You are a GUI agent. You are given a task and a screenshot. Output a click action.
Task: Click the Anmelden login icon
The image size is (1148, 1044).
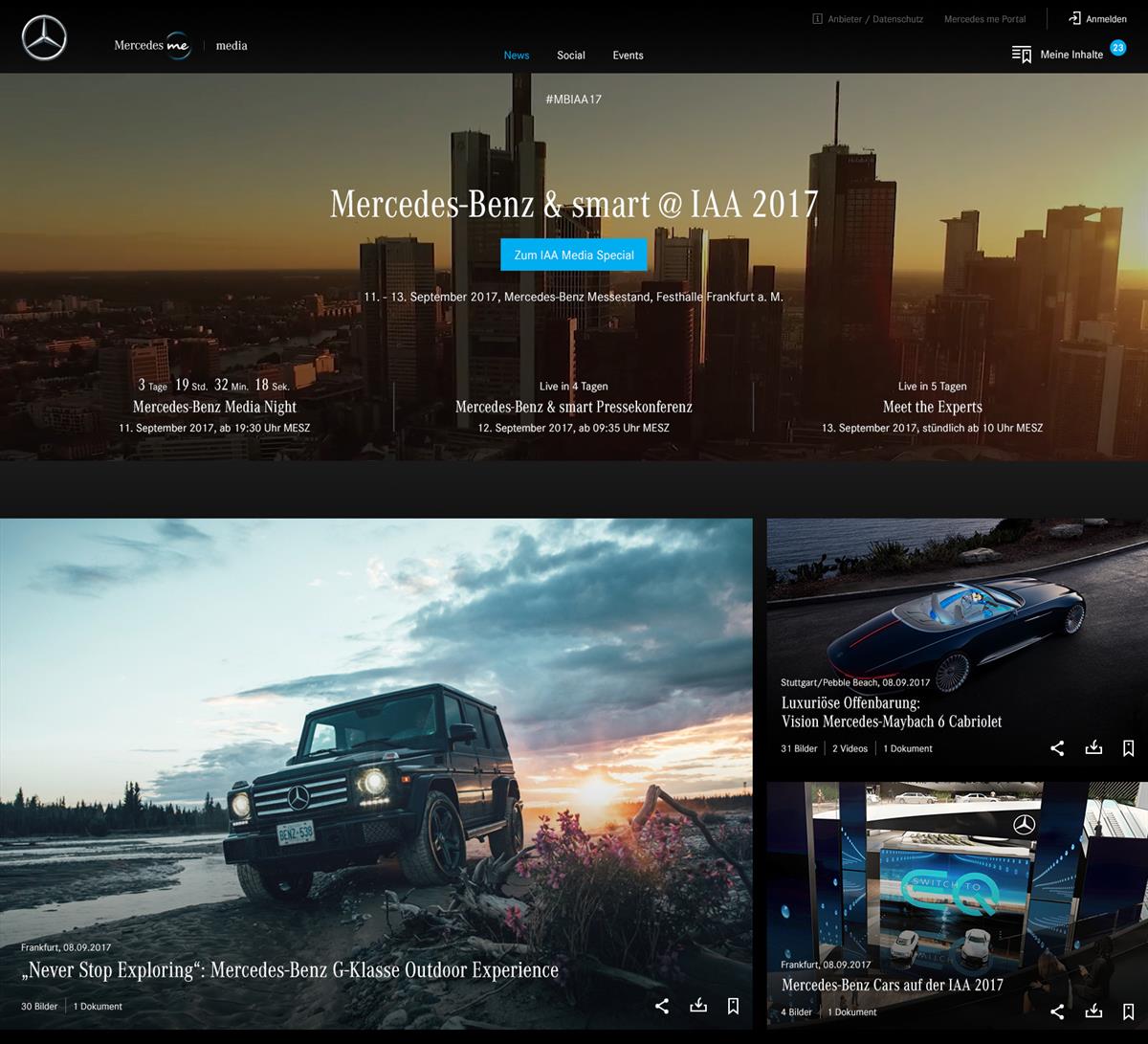(x=1074, y=19)
